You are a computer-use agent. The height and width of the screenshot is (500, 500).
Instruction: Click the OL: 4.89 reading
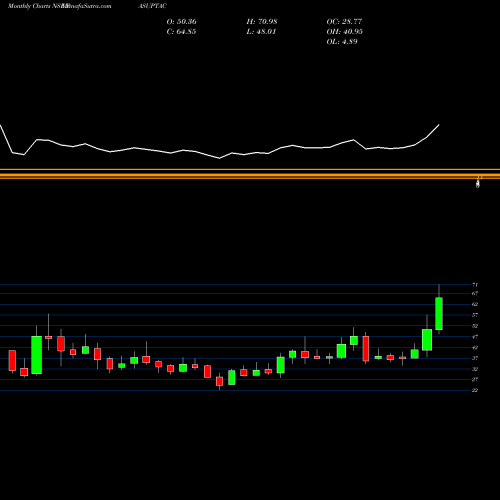point(342,42)
